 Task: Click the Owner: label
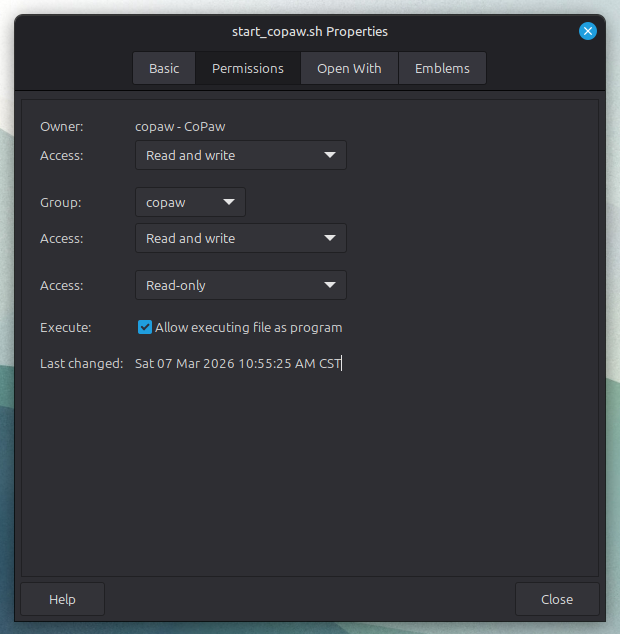tap(62, 127)
